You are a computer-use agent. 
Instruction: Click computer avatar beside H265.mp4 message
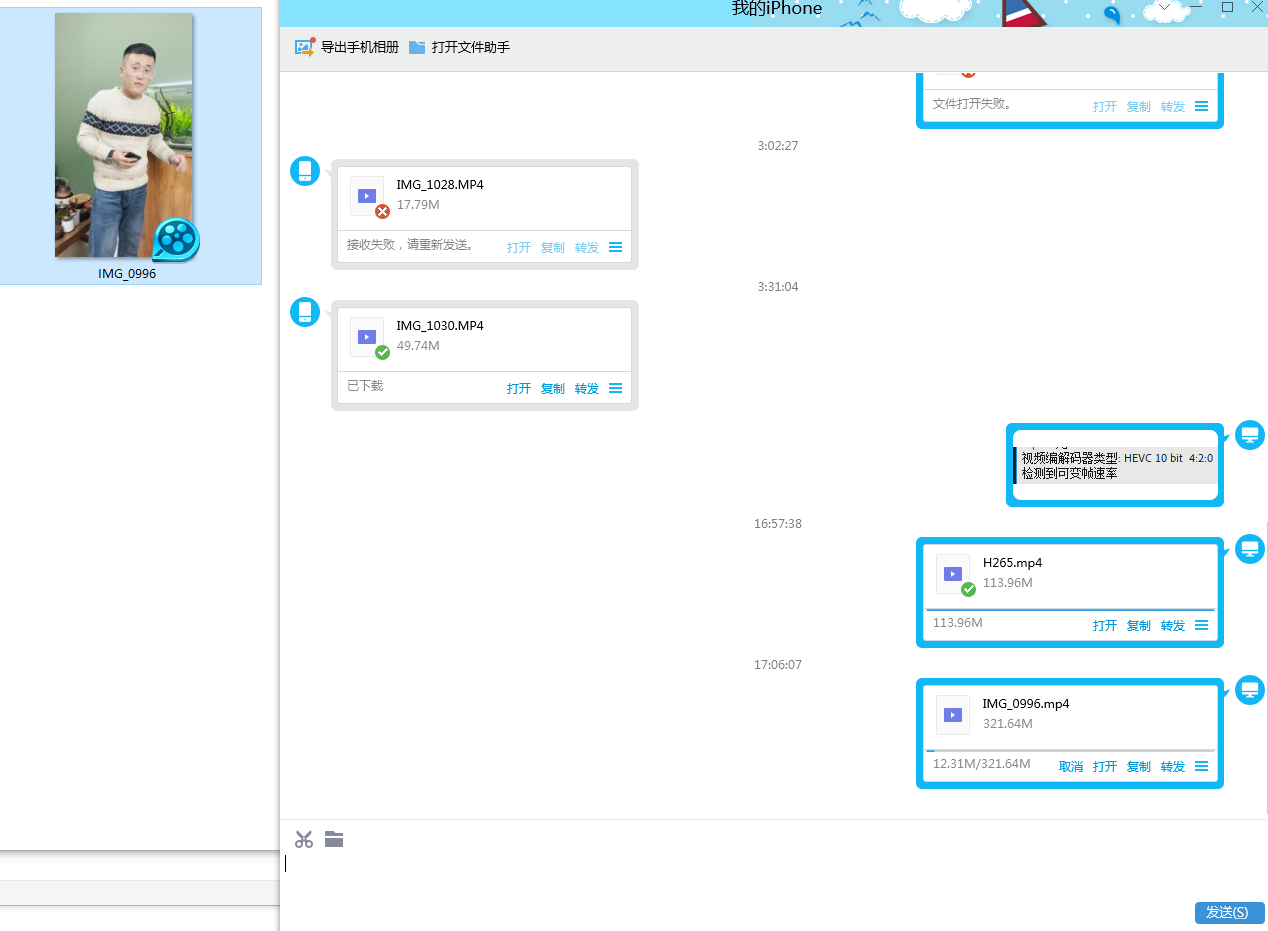coord(1250,549)
